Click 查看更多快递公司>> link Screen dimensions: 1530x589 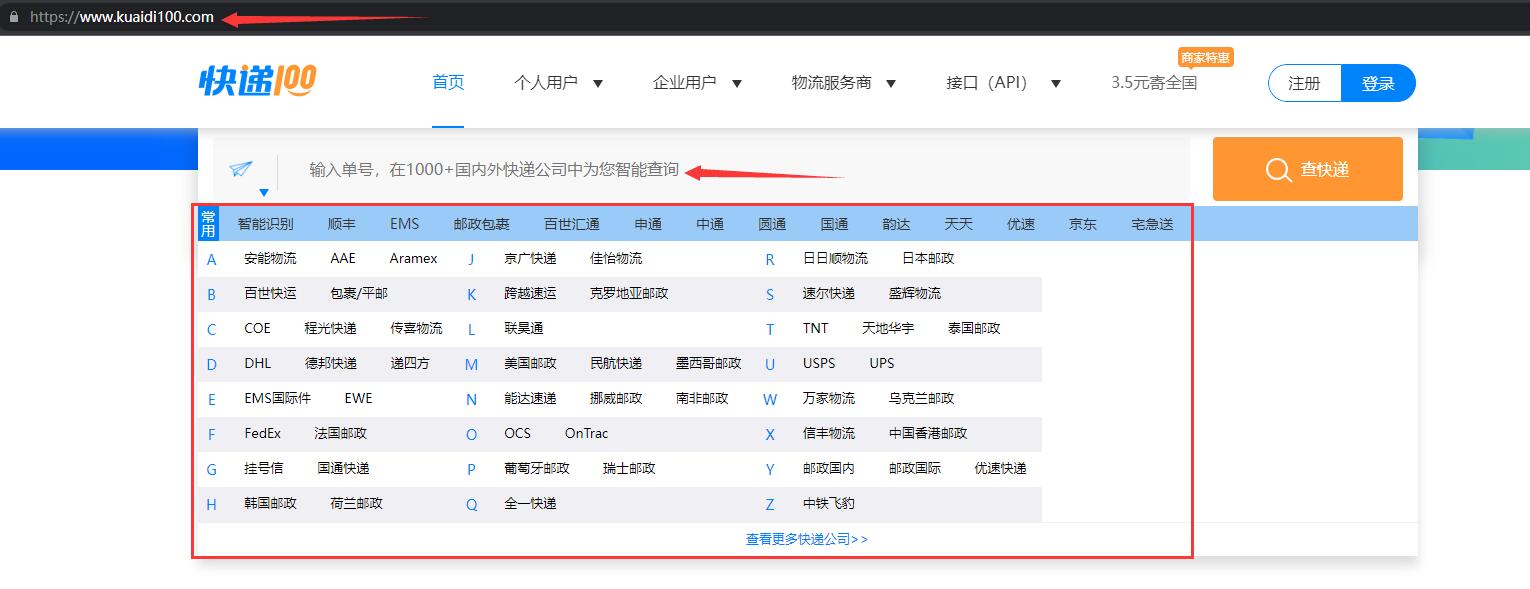pos(807,539)
